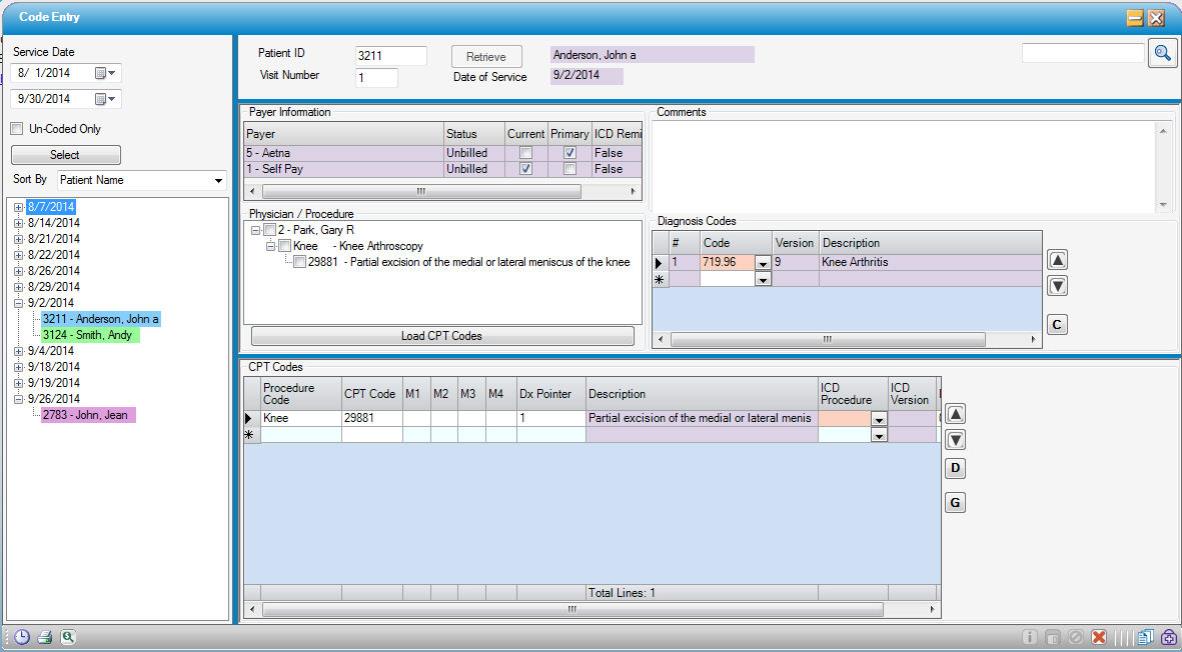
Task: Click the print icon at bottom left
Action: [x=42, y=636]
